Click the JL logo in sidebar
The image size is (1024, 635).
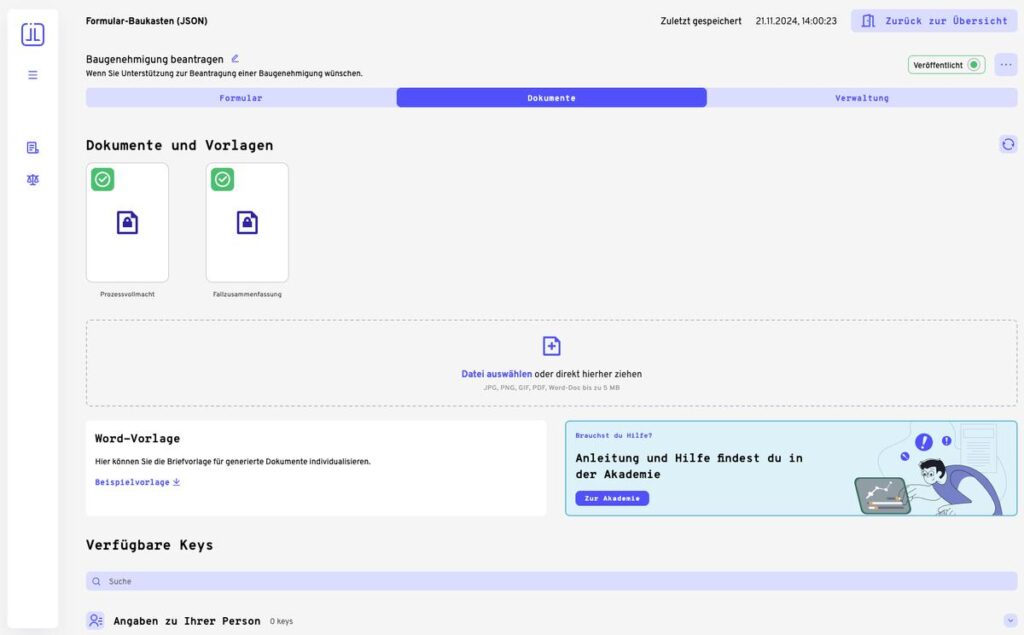[33, 34]
